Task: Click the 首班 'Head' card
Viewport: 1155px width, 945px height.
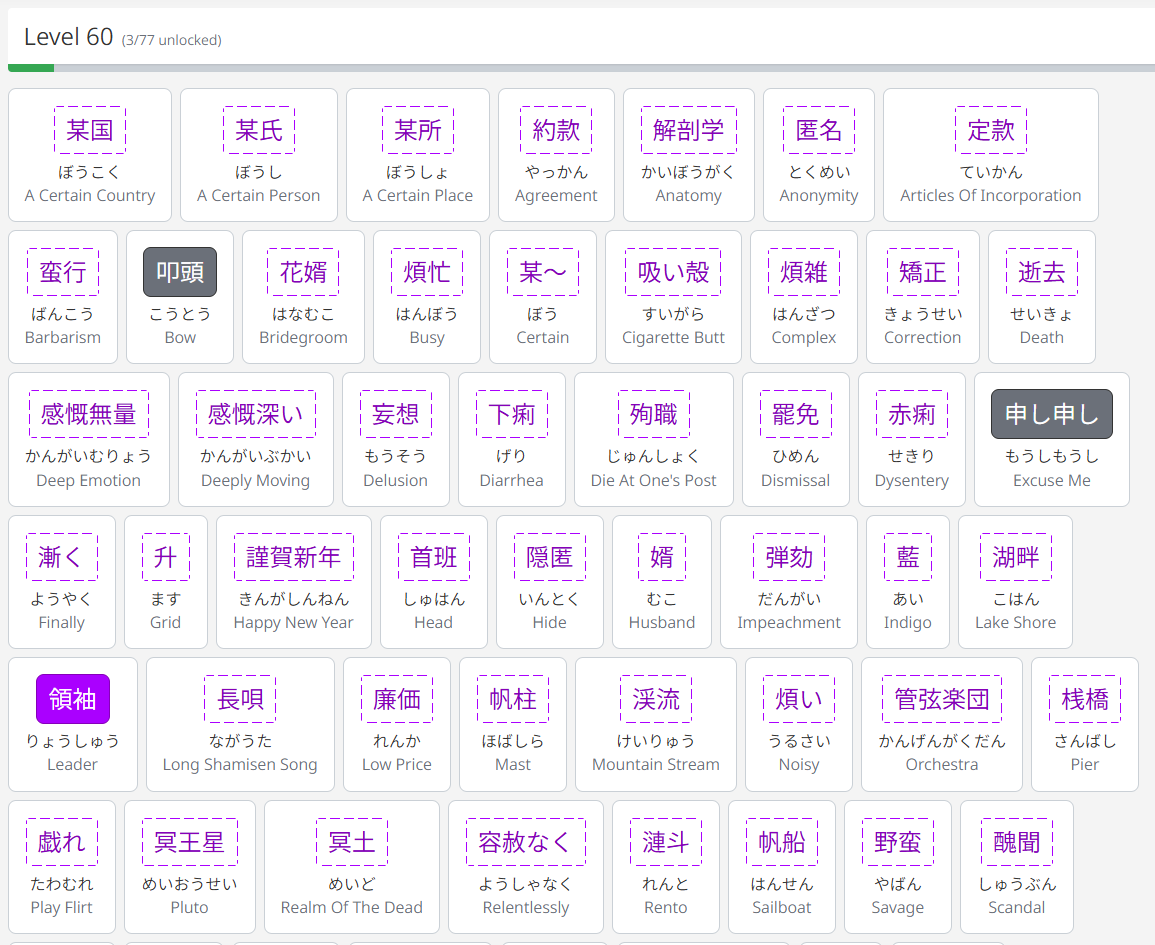Action: [x=434, y=582]
